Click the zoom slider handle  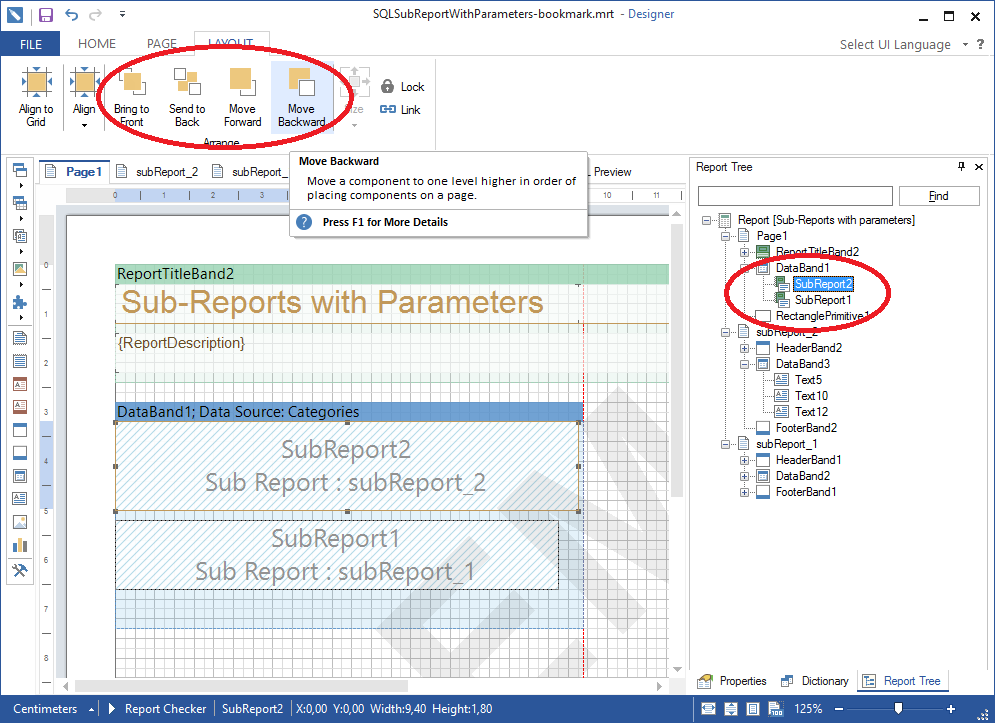pos(898,708)
